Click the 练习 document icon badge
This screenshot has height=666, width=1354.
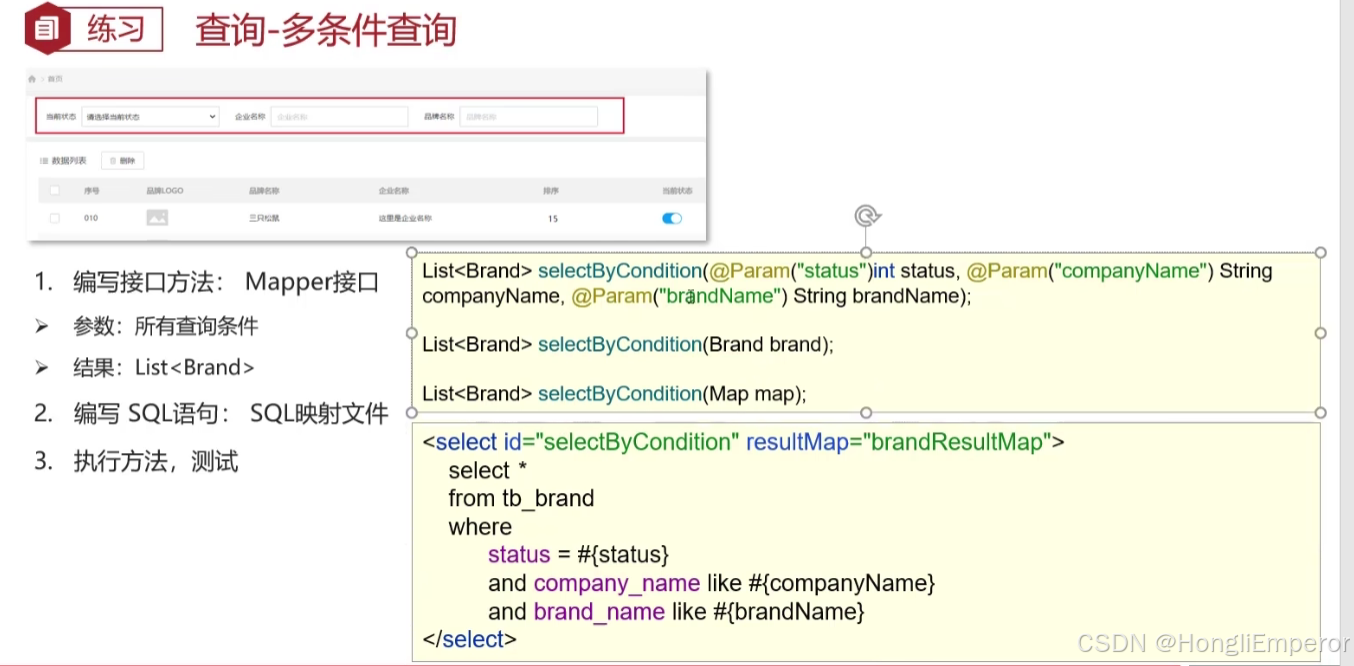click(46, 29)
